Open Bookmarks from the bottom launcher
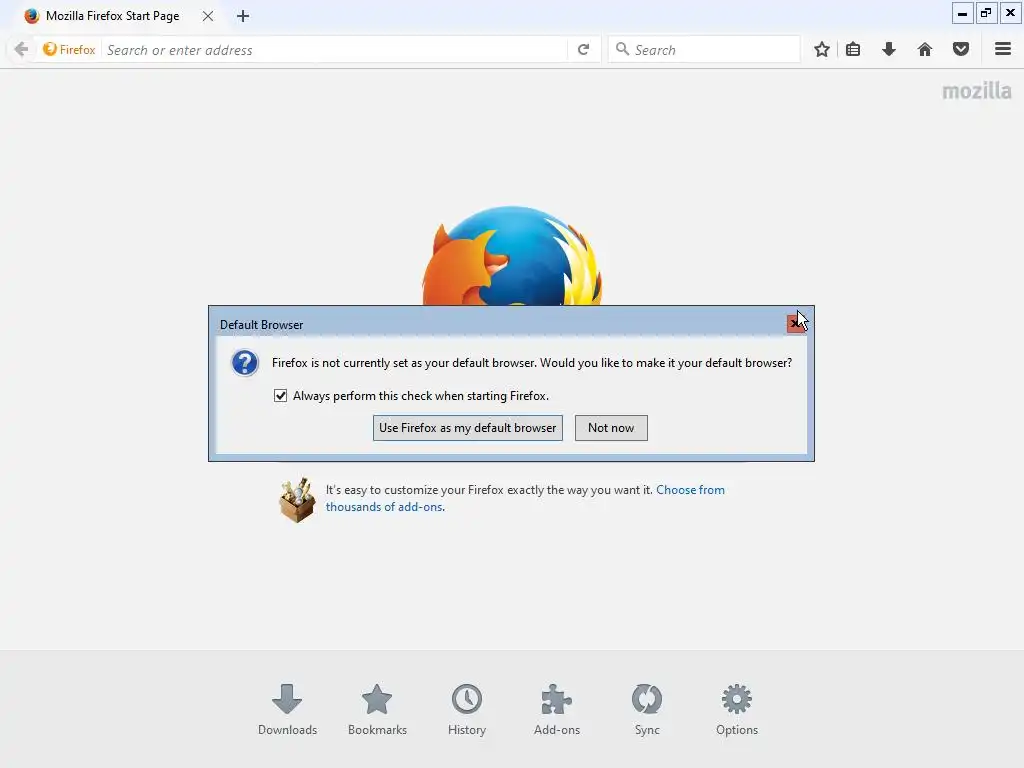 tap(377, 710)
